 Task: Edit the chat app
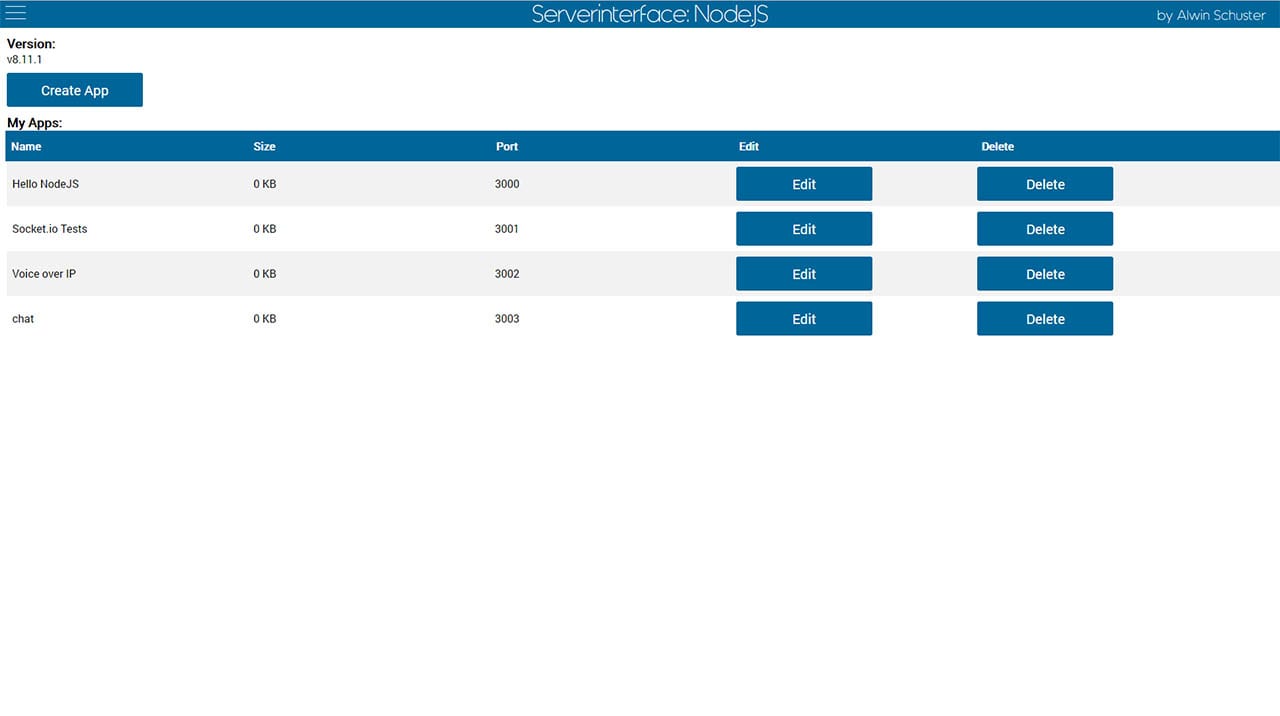tap(804, 319)
